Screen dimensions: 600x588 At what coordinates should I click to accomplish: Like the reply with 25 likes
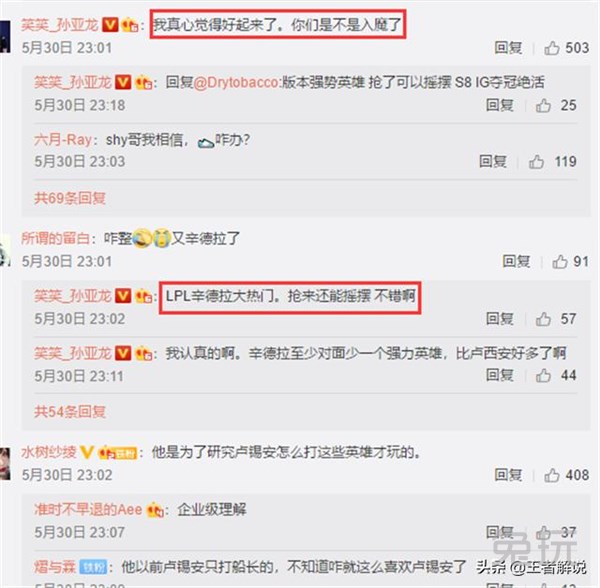point(543,105)
